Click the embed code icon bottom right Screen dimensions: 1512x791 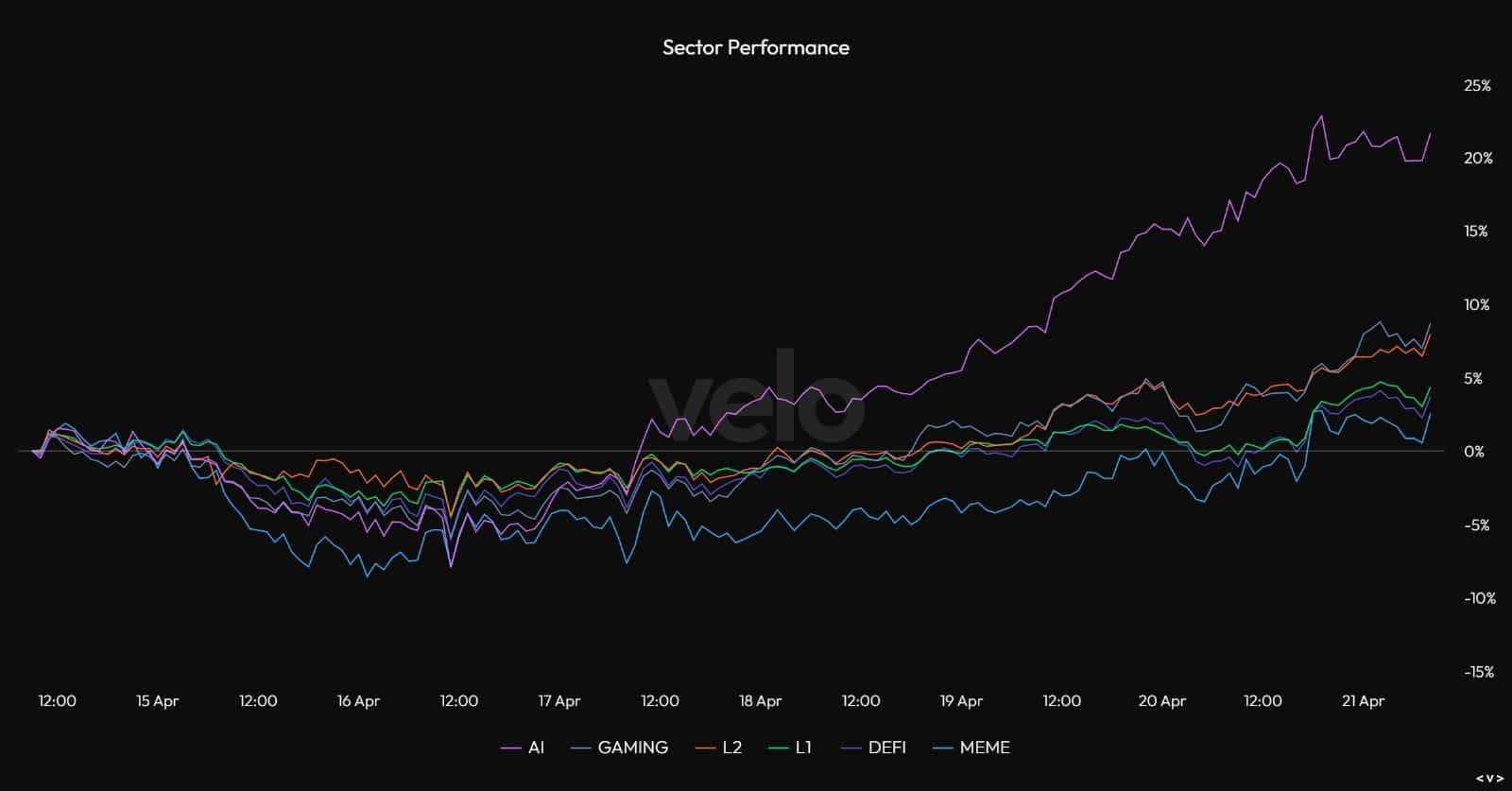click(x=1489, y=779)
